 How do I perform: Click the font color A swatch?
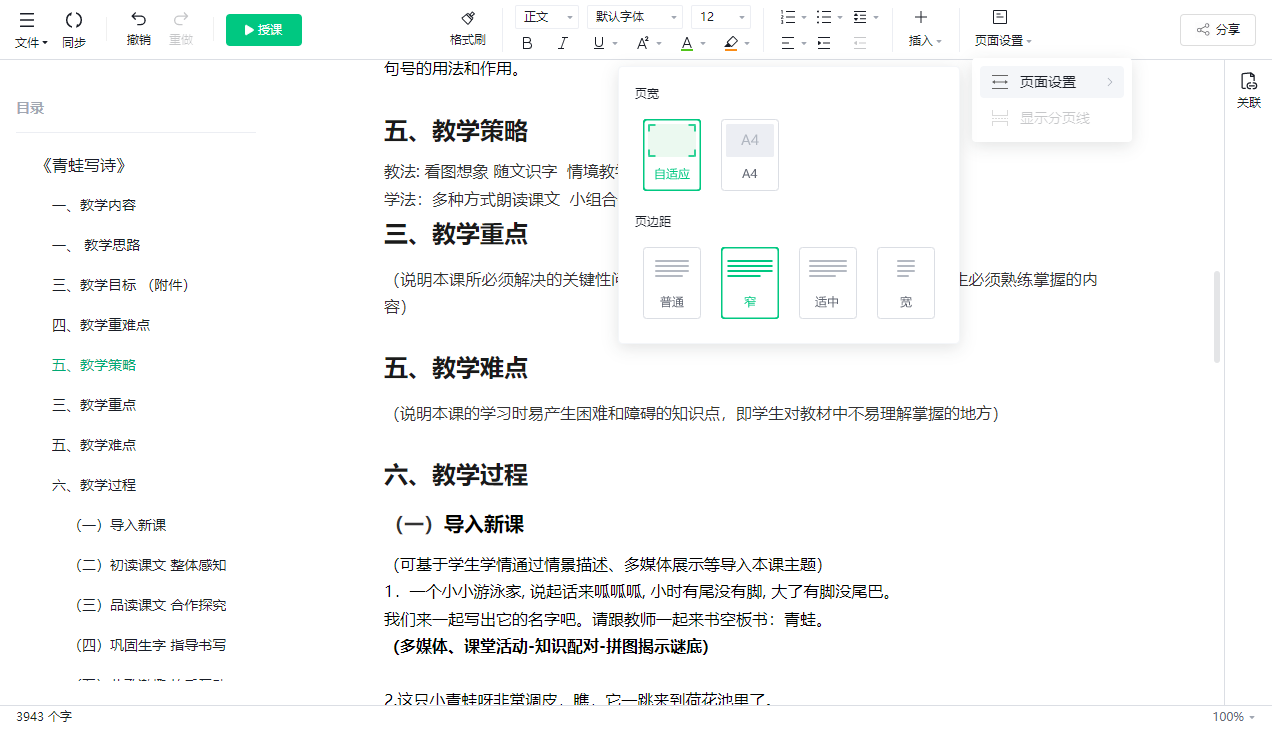[686, 43]
